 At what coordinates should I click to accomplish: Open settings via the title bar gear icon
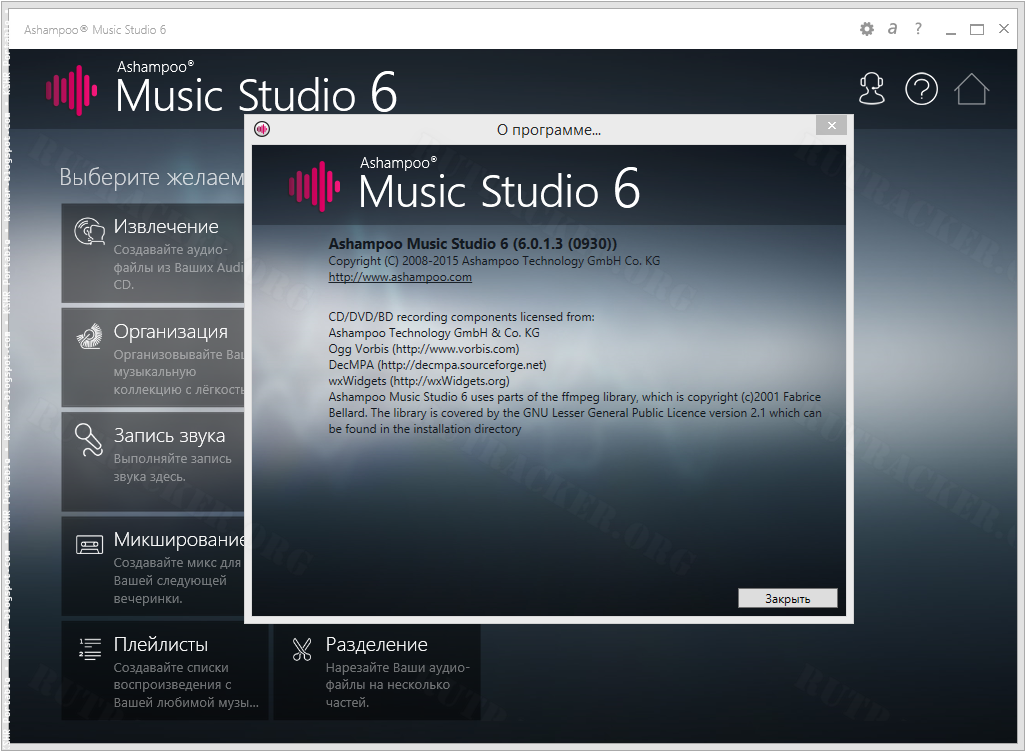pos(867,29)
